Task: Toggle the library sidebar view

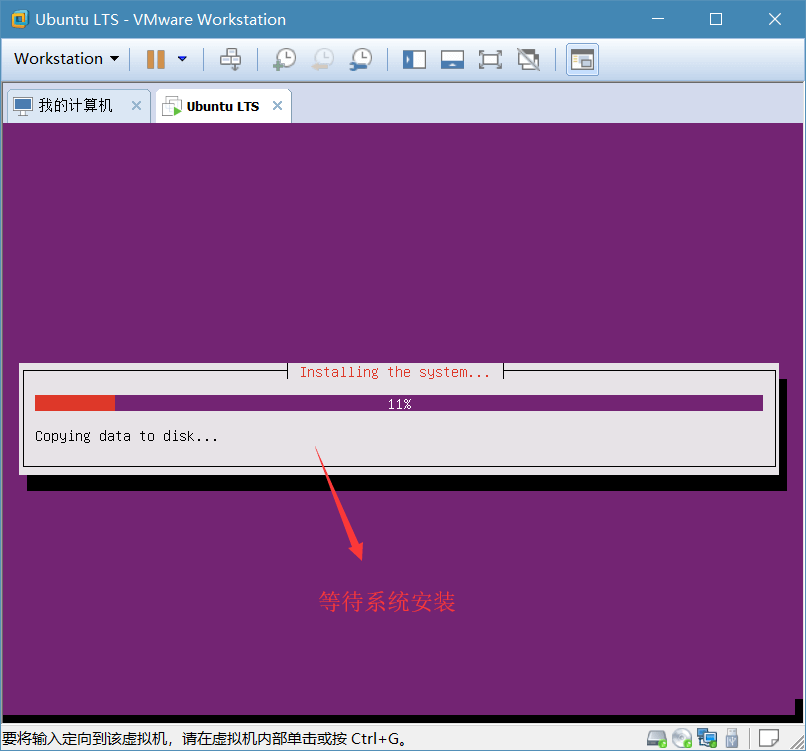Action: (x=414, y=59)
